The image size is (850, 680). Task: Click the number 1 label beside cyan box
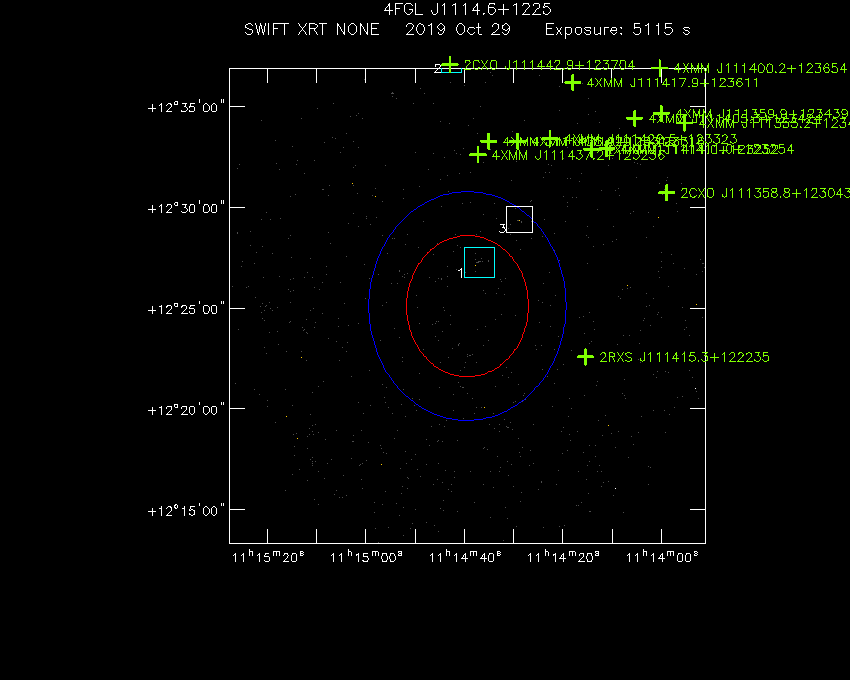[x=461, y=273]
